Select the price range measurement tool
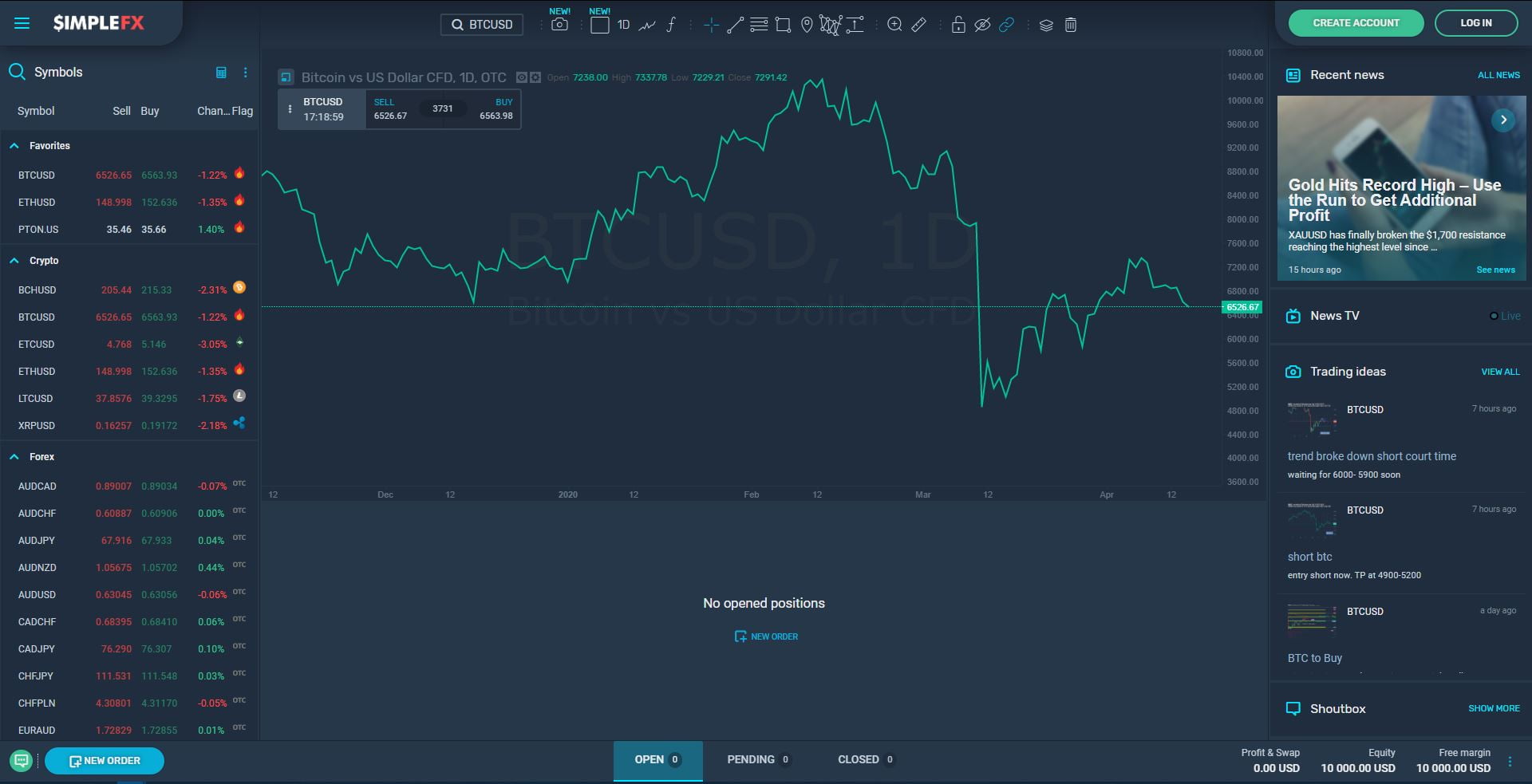The width and height of the screenshot is (1532, 784). [x=855, y=25]
